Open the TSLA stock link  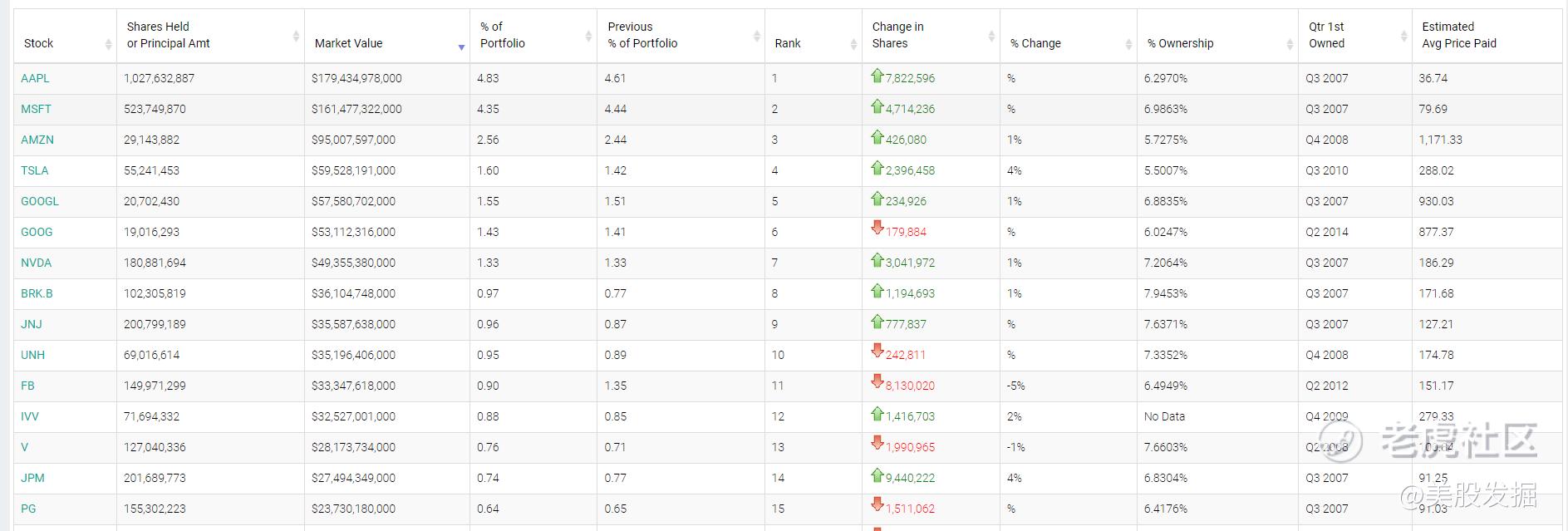tap(35, 170)
